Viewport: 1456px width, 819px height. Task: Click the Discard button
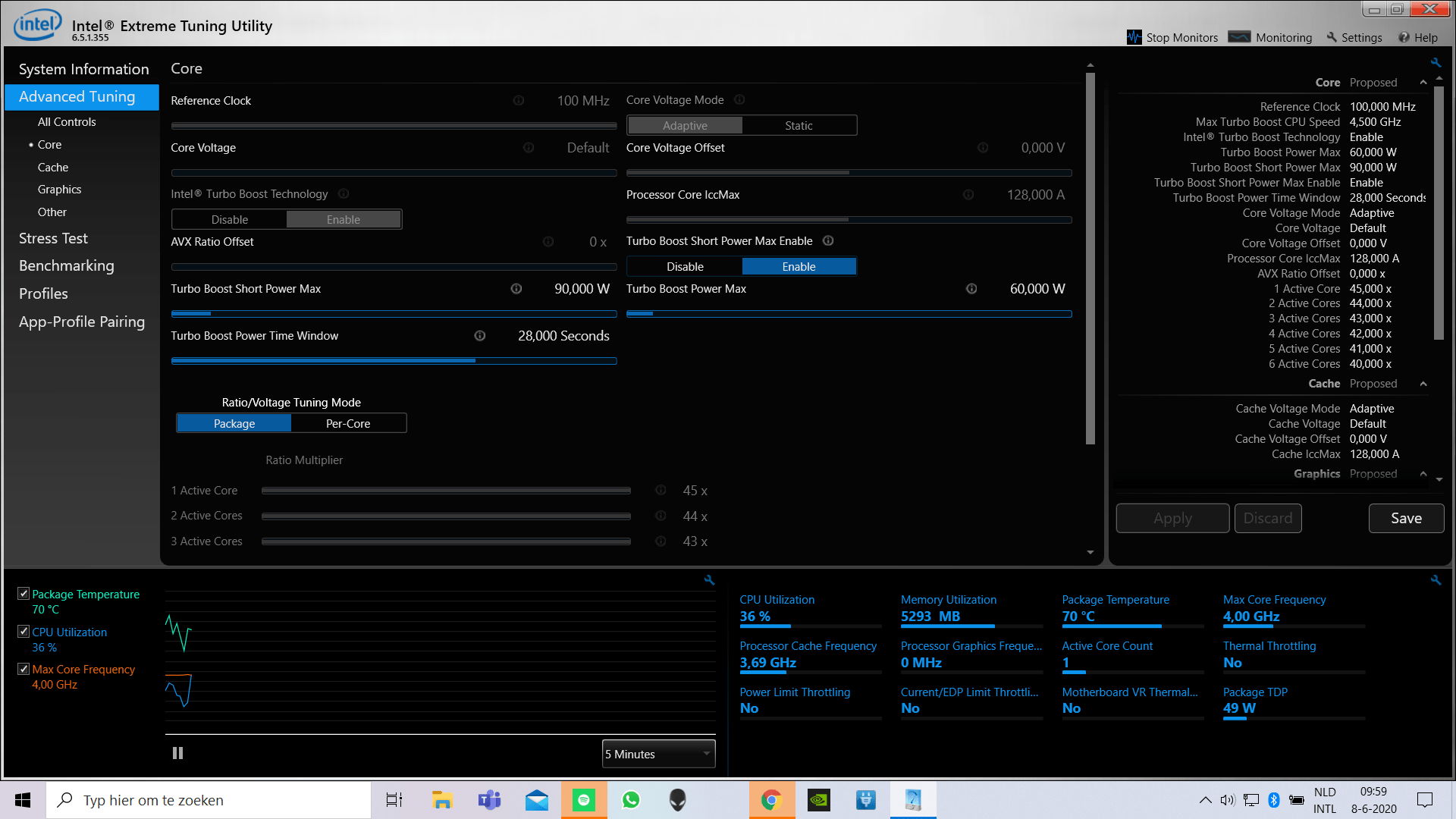(1268, 518)
